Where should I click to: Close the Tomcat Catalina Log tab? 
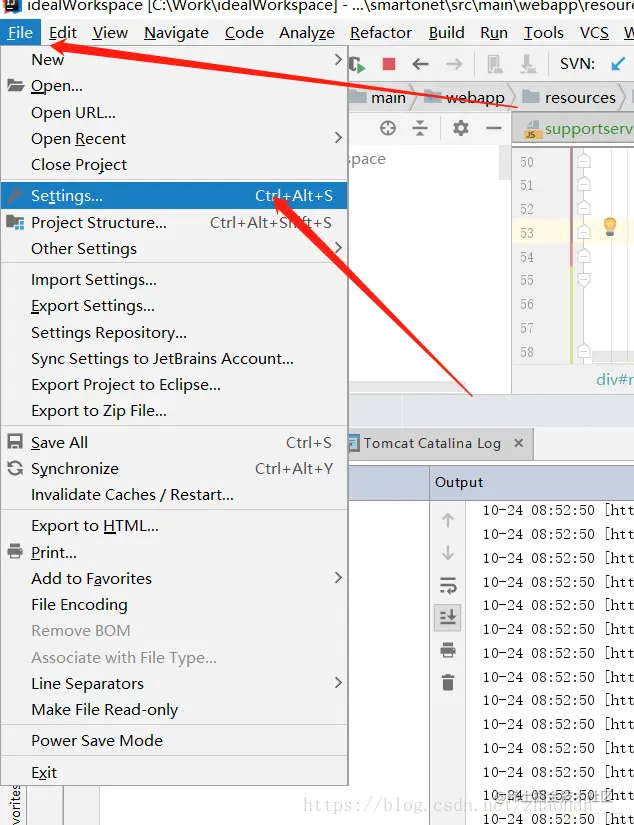point(518,443)
